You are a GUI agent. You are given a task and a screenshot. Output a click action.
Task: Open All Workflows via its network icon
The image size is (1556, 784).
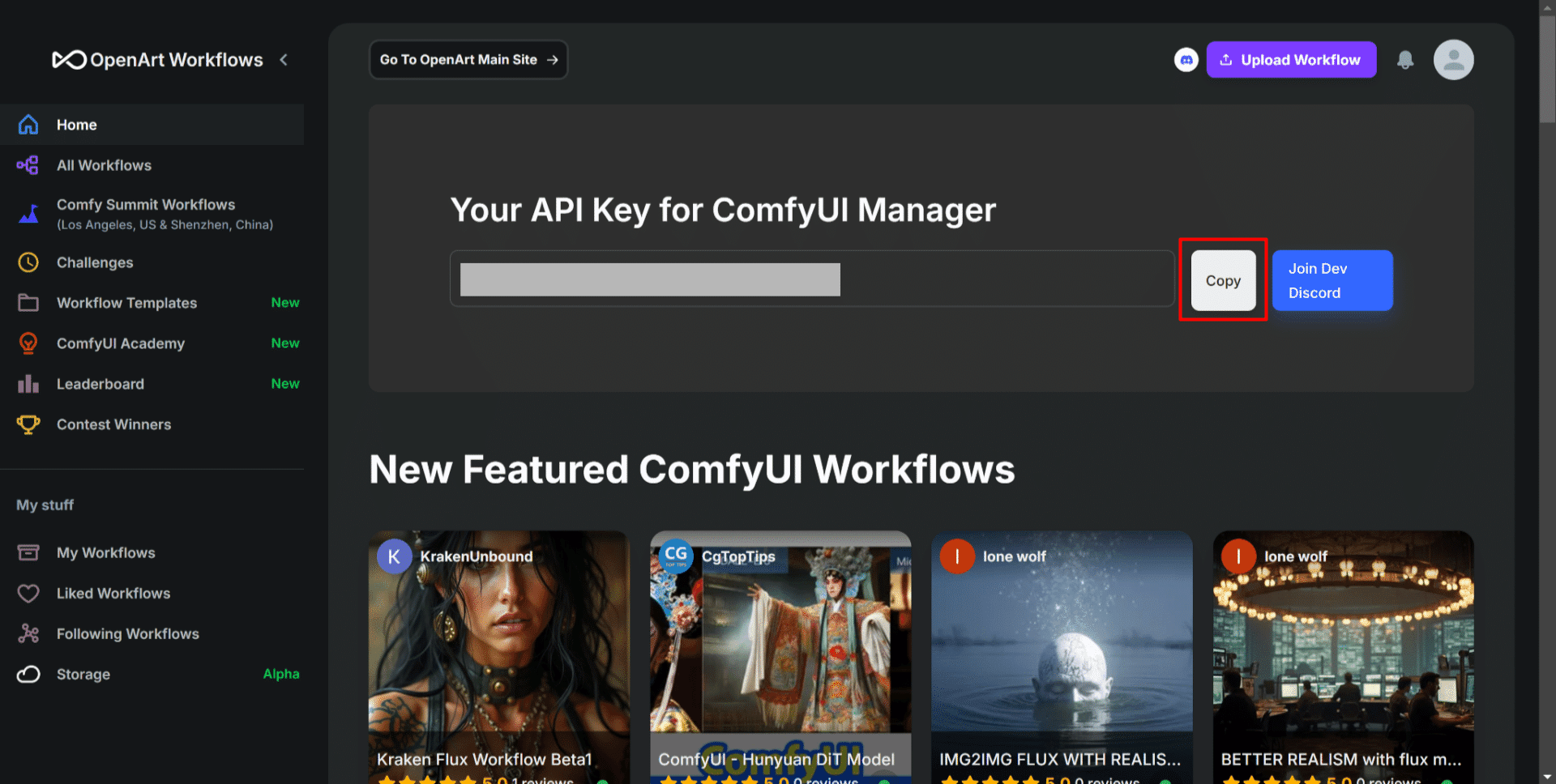pyautogui.click(x=28, y=165)
